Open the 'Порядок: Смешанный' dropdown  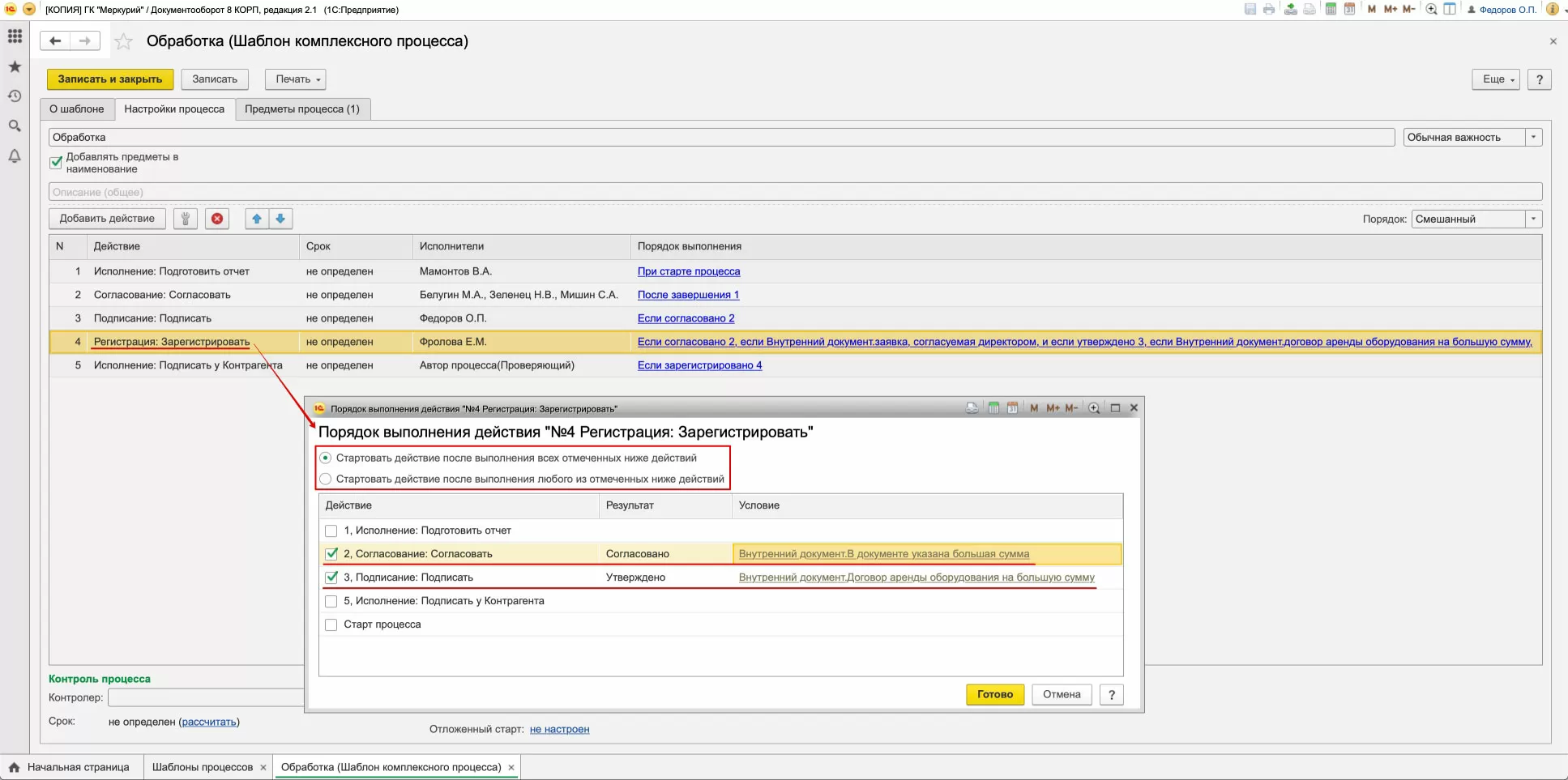pyautogui.click(x=1533, y=220)
